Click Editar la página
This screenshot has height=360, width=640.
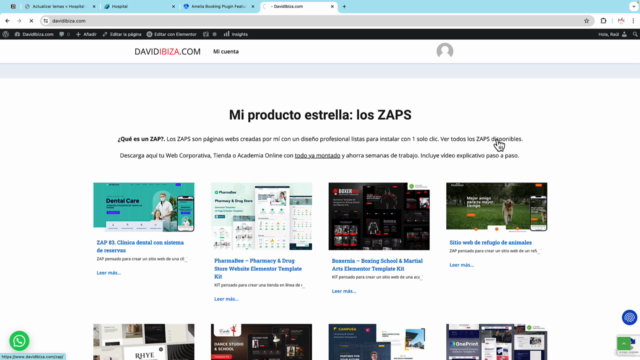tap(122, 34)
